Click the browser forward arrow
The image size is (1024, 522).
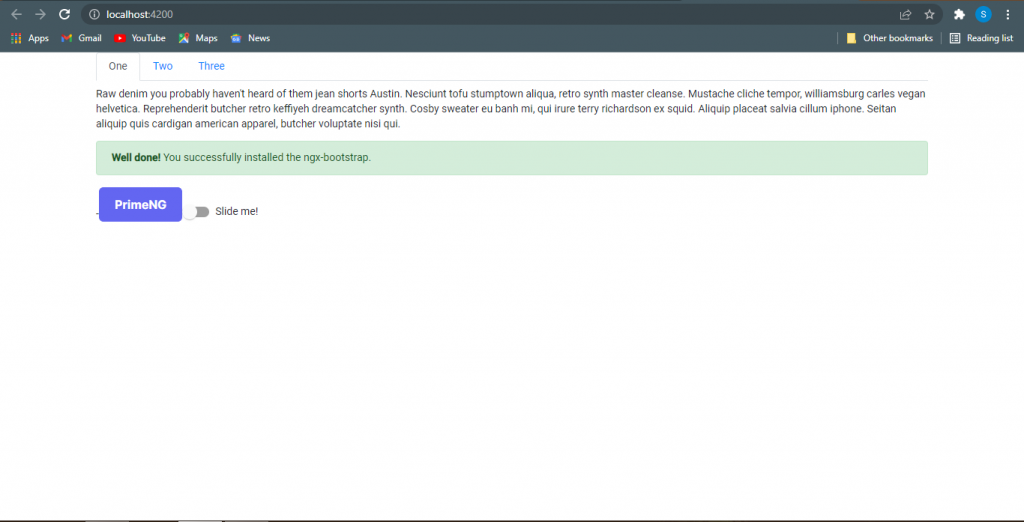[40, 14]
